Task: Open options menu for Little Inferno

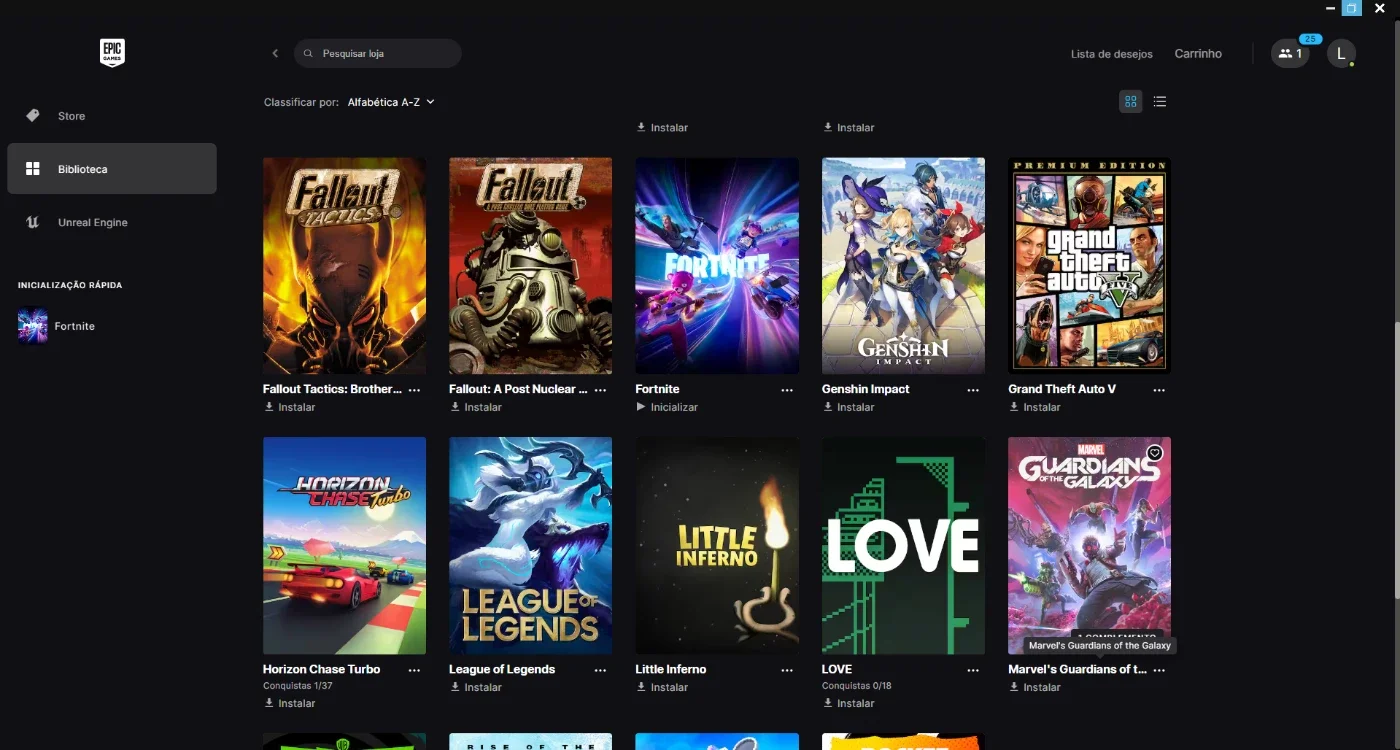Action: 787,670
